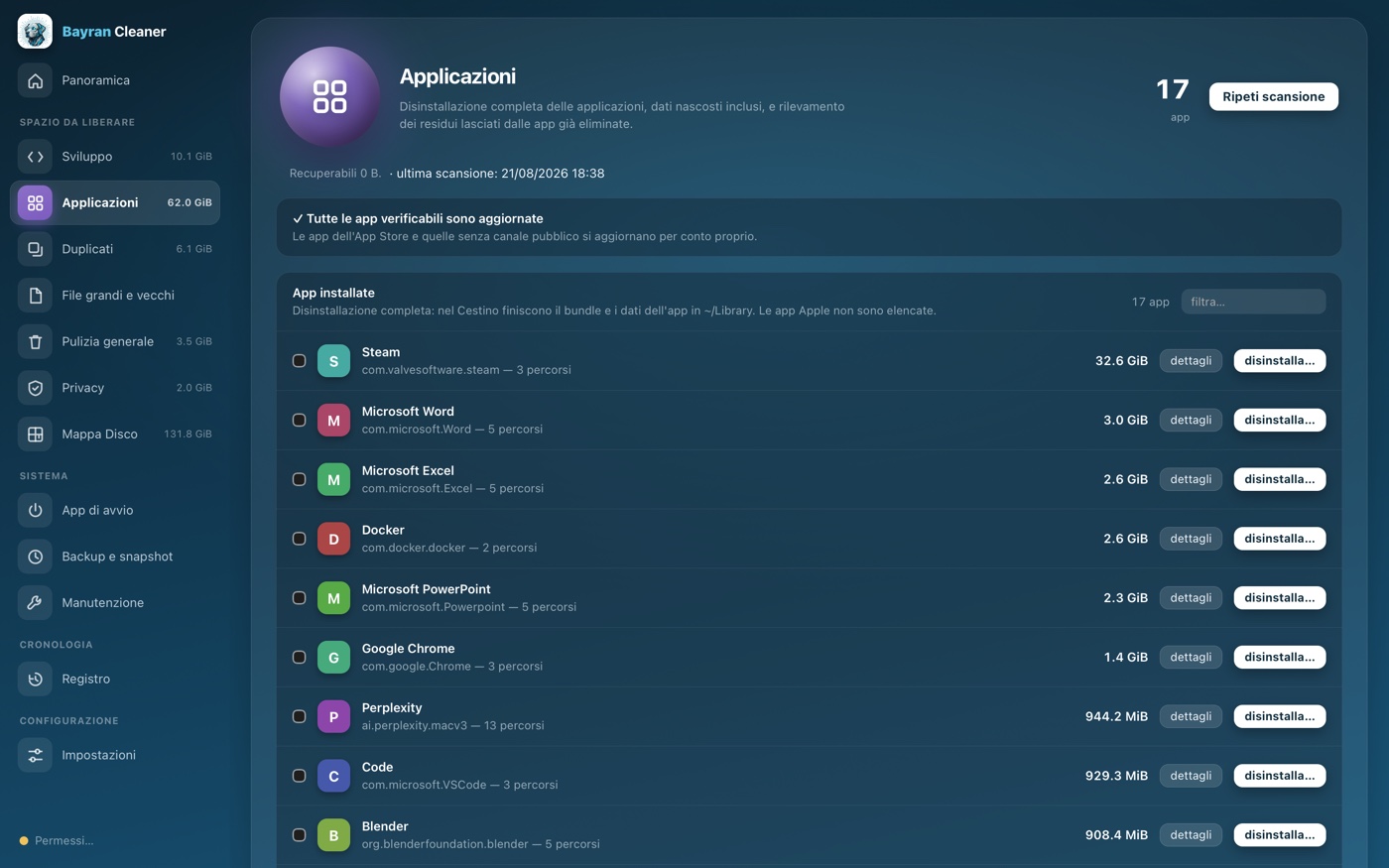1389x868 pixels.
Task: Open Impostazioni sliders icon
Action: pyautogui.click(x=35, y=755)
